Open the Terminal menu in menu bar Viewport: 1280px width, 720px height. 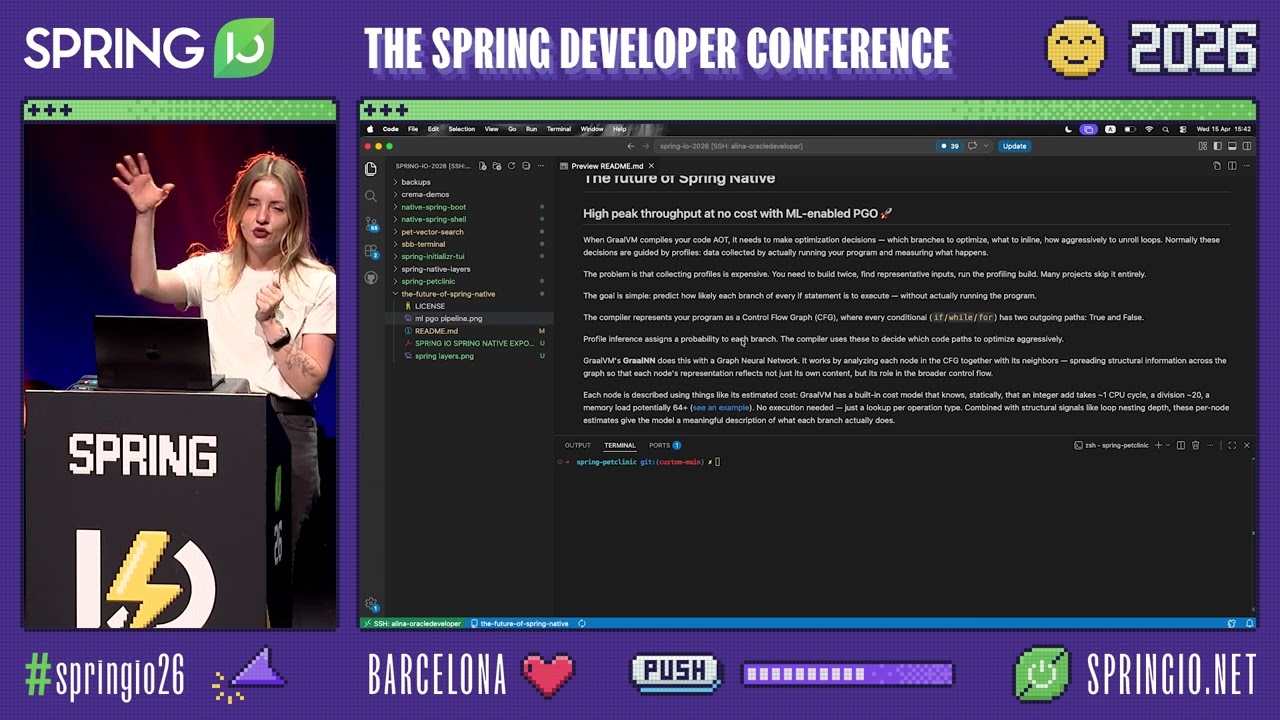[x=559, y=129]
